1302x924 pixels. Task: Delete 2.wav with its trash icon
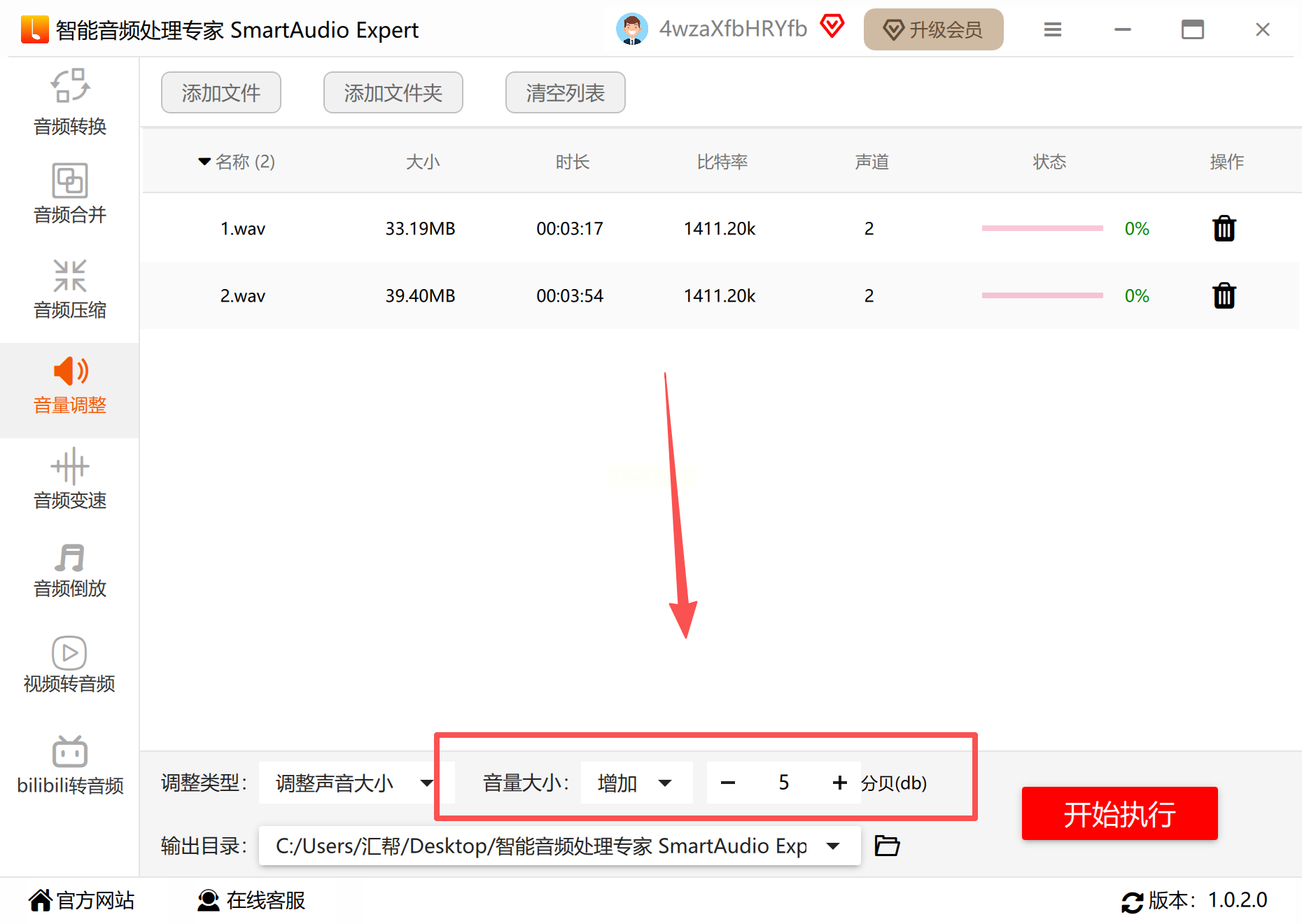click(x=1224, y=295)
